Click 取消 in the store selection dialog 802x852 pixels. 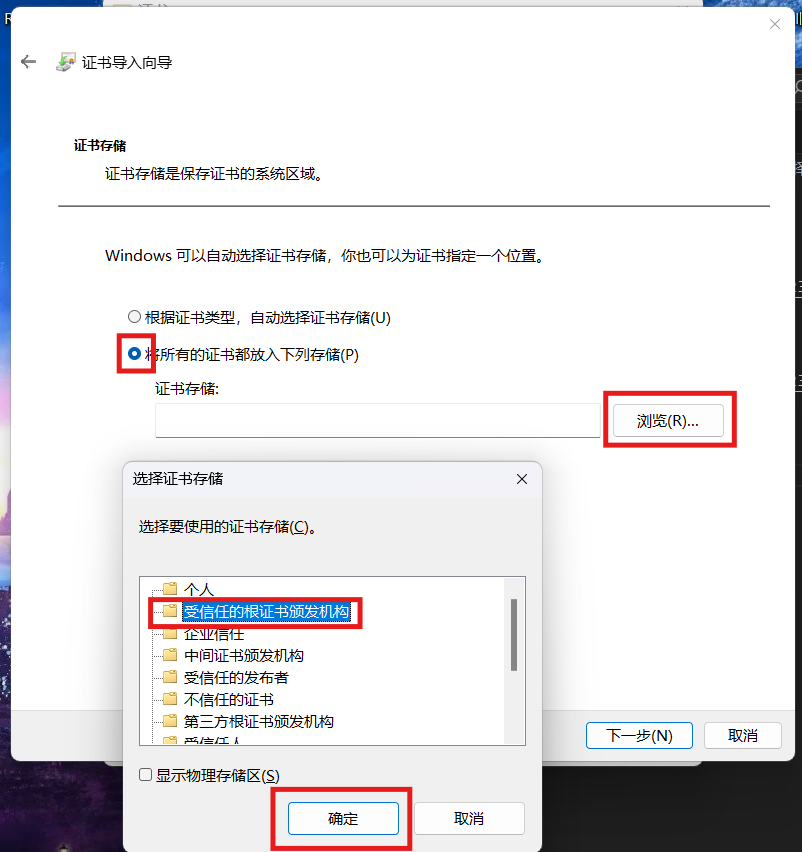pos(469,818)
